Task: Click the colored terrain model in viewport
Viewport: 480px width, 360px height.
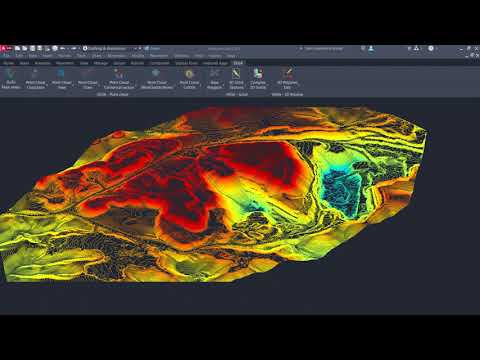Action: point(213,193)
